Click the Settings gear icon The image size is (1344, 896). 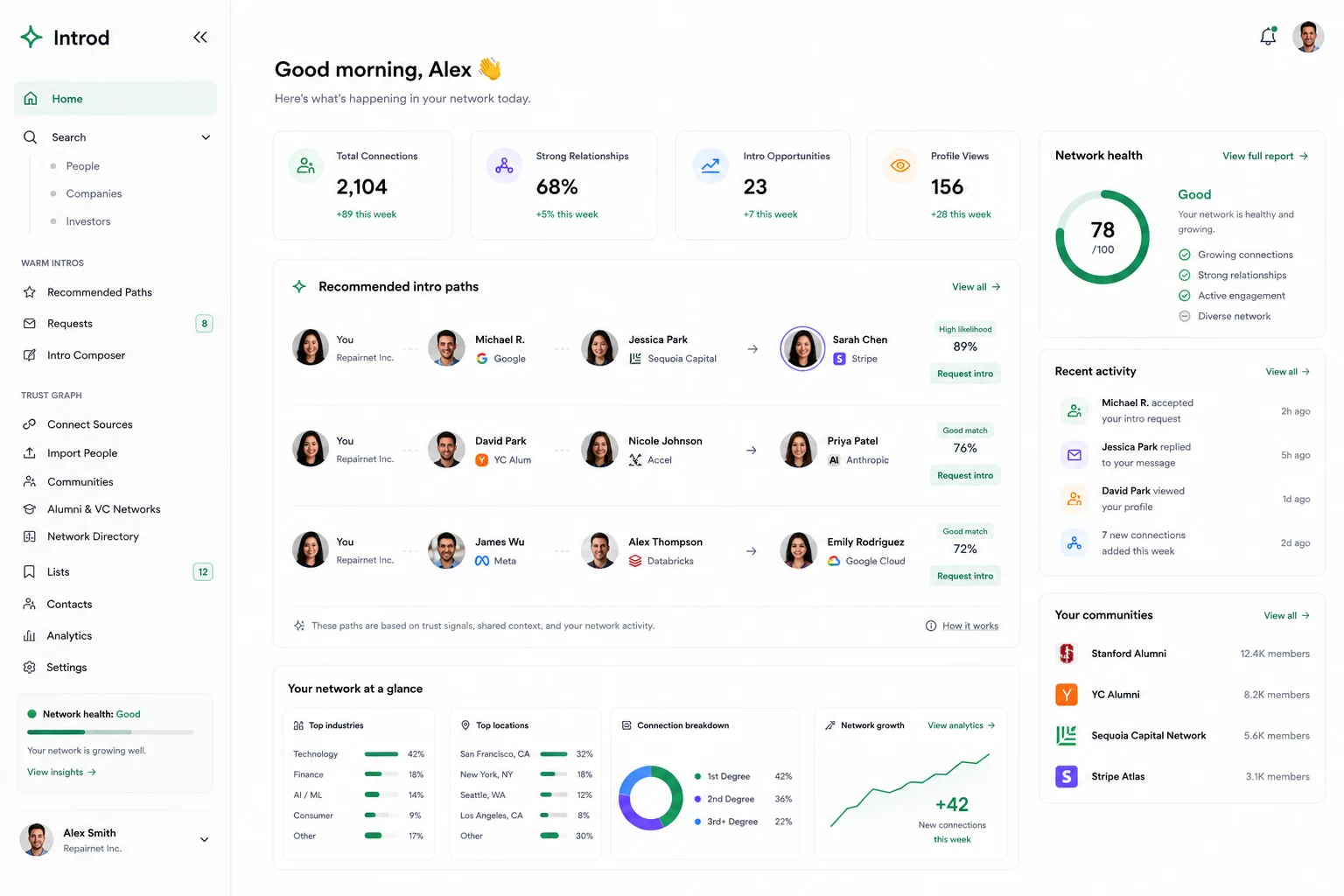(x=30, y=668)
